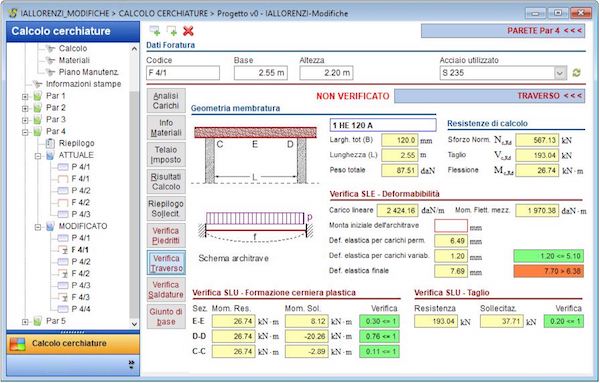Click the tree scrollbar down arrow

click(x=134, y=324)
